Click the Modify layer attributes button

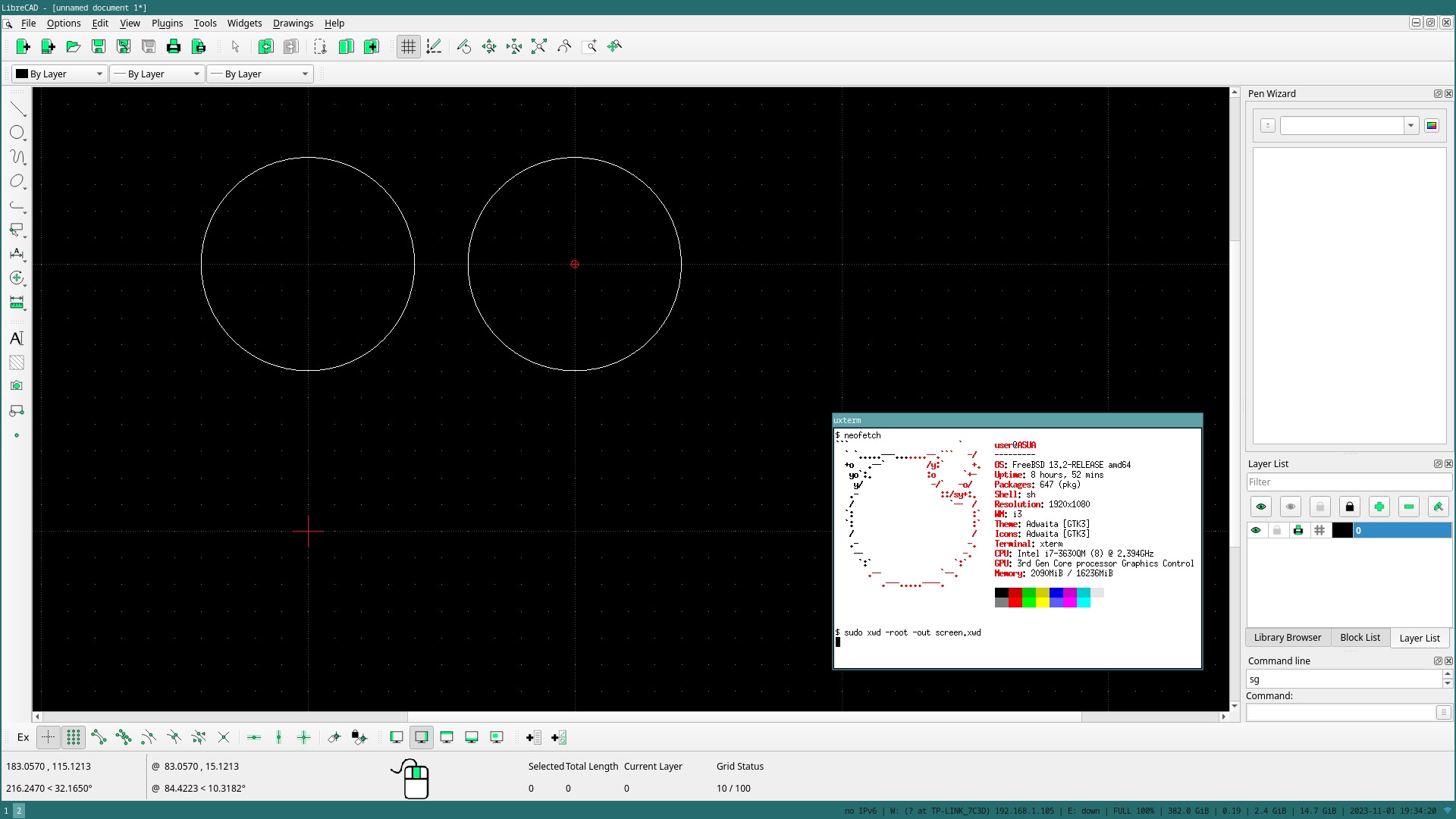coord(1439,507)
